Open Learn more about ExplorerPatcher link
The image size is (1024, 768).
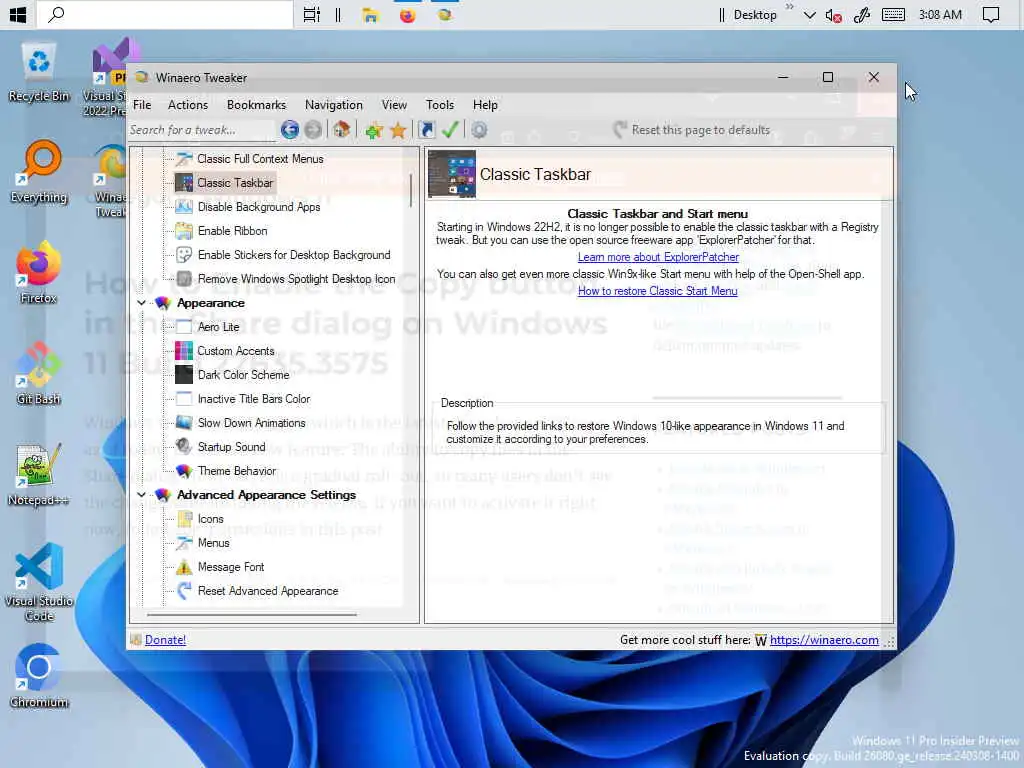pyautogui.click(x=658, y=257)
